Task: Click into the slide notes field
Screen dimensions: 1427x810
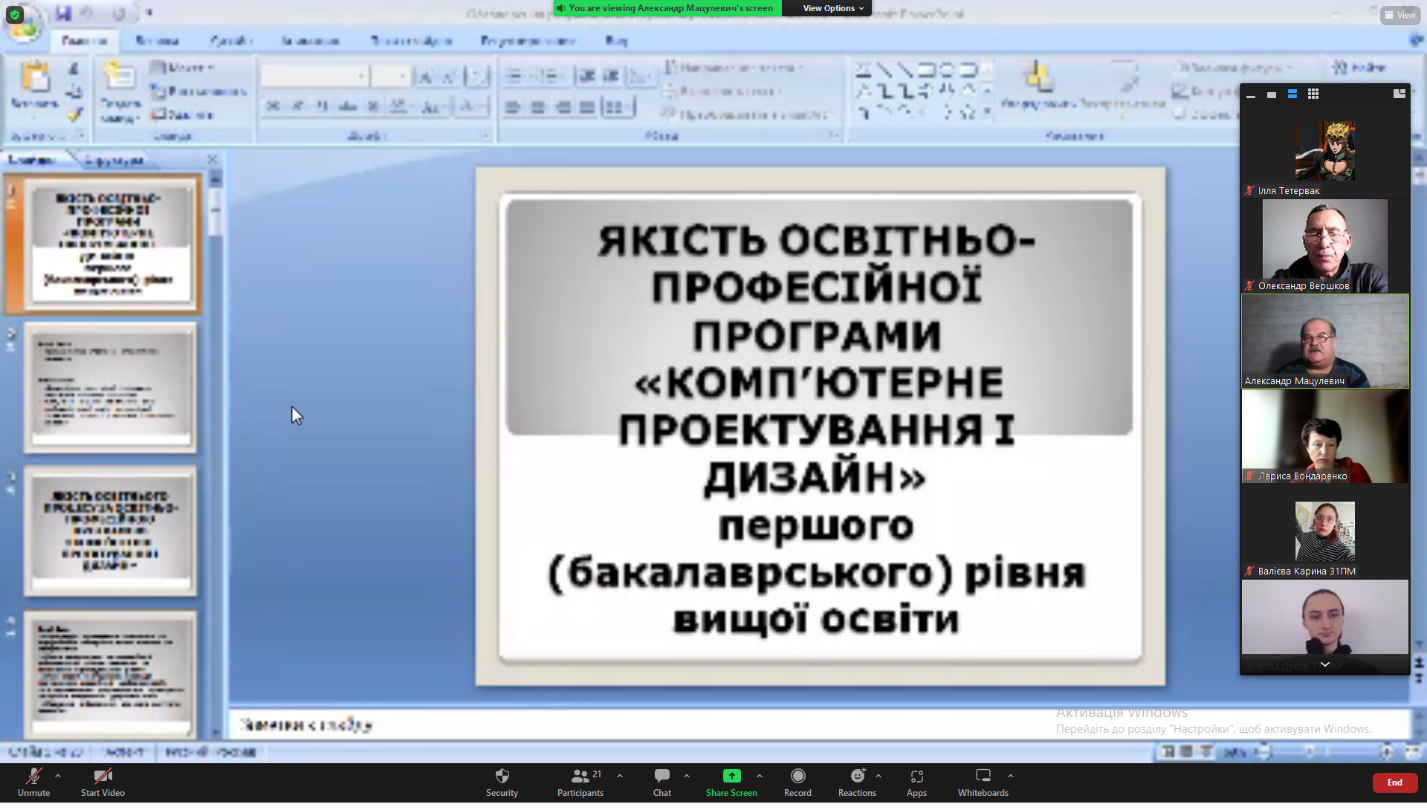Action: 820,724
